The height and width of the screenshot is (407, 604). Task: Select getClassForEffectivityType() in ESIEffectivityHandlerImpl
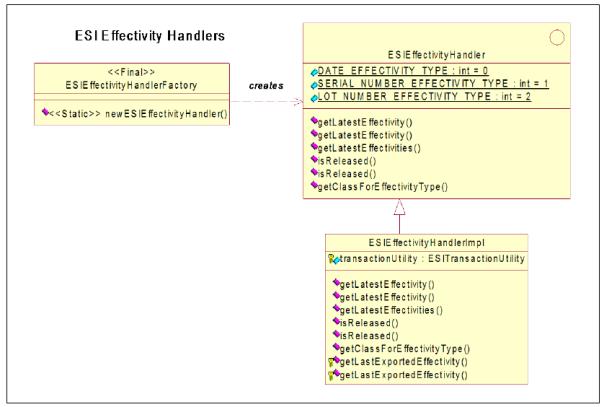(405, 349)
